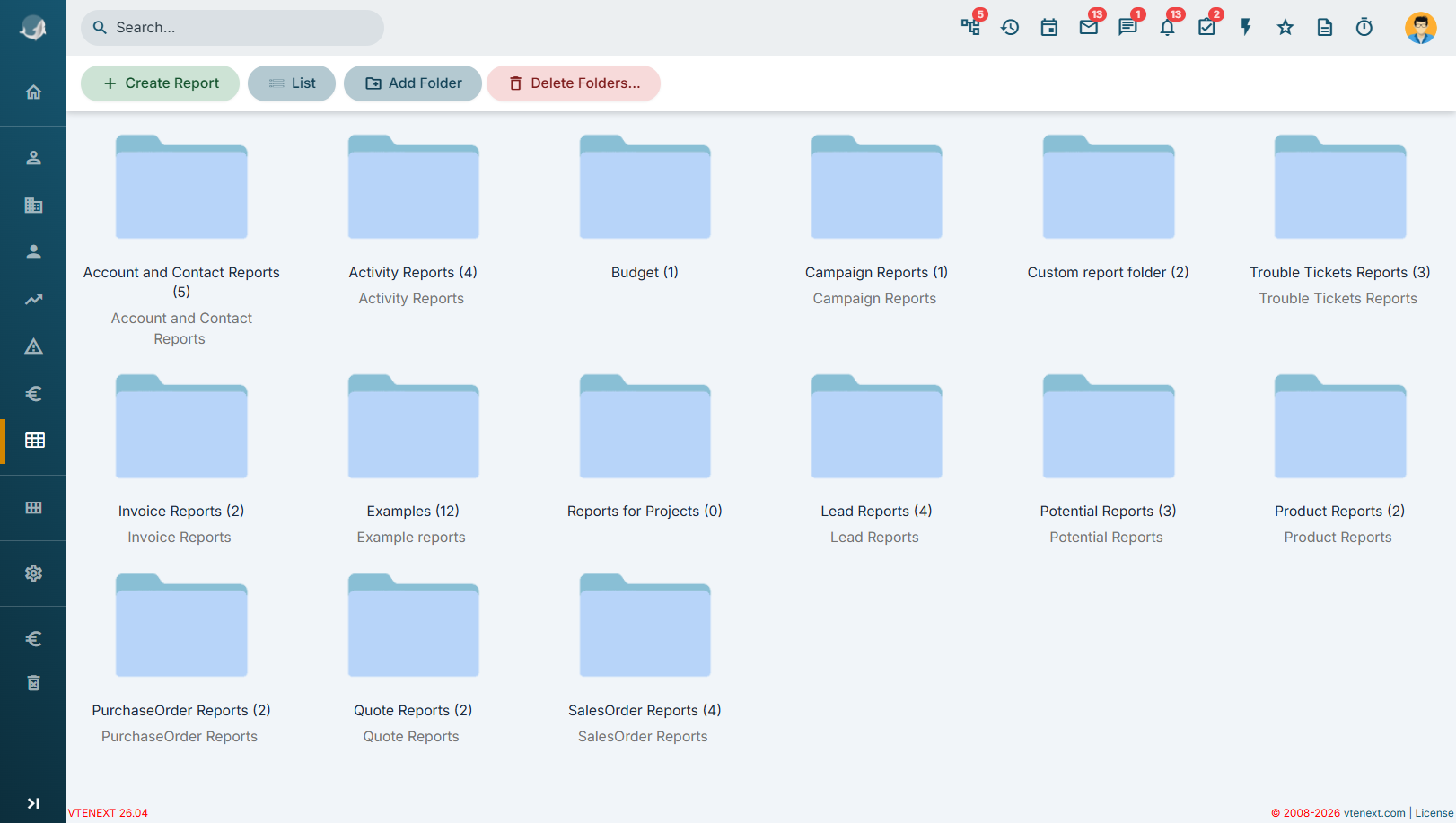This screenshot has height=823, width=1456.
Task: Expand the sidebar with the arrow icon
Action: pos(33,803)
